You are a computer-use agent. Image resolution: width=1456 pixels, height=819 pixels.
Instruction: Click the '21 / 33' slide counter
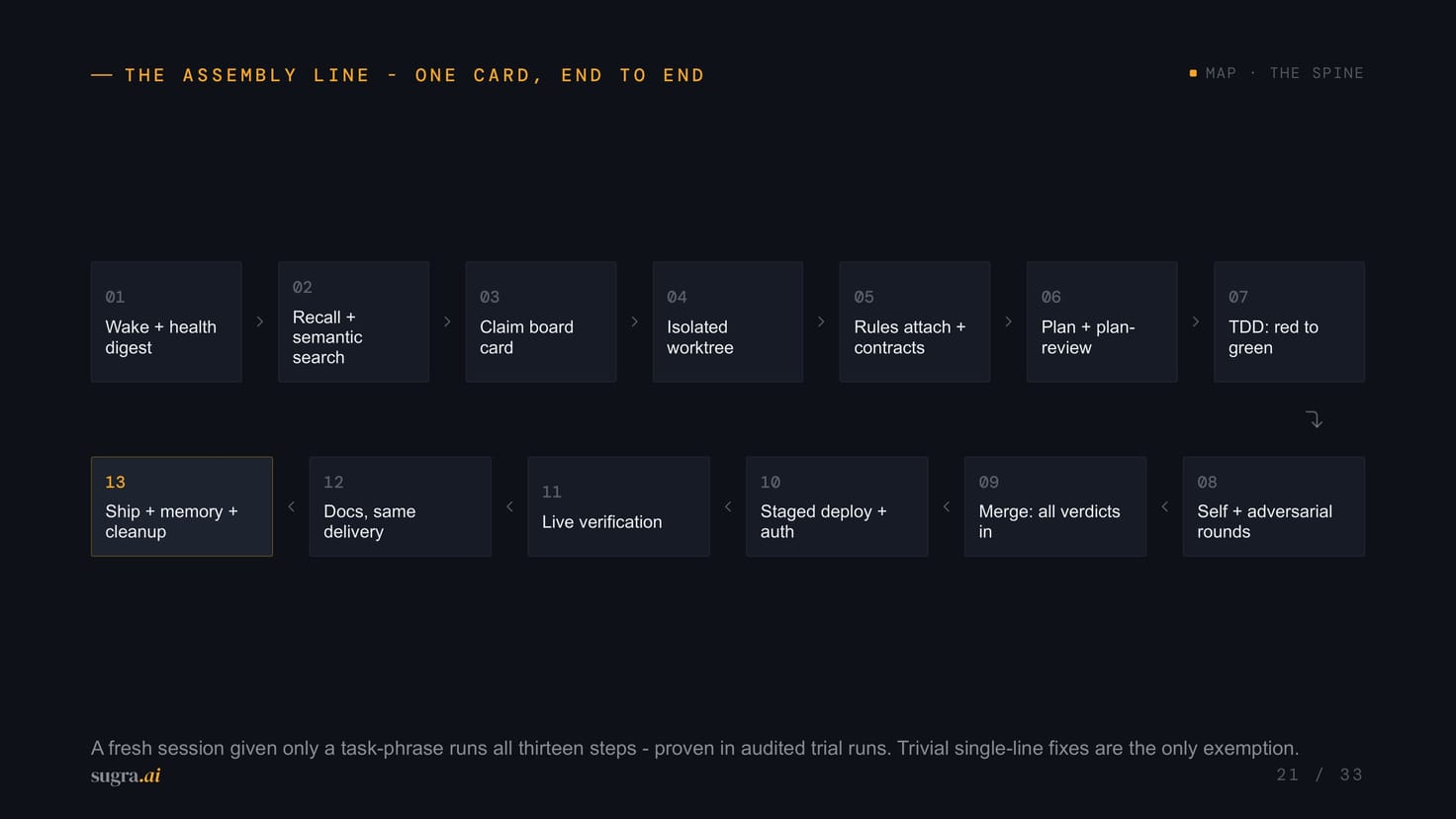coord(1319,774)
